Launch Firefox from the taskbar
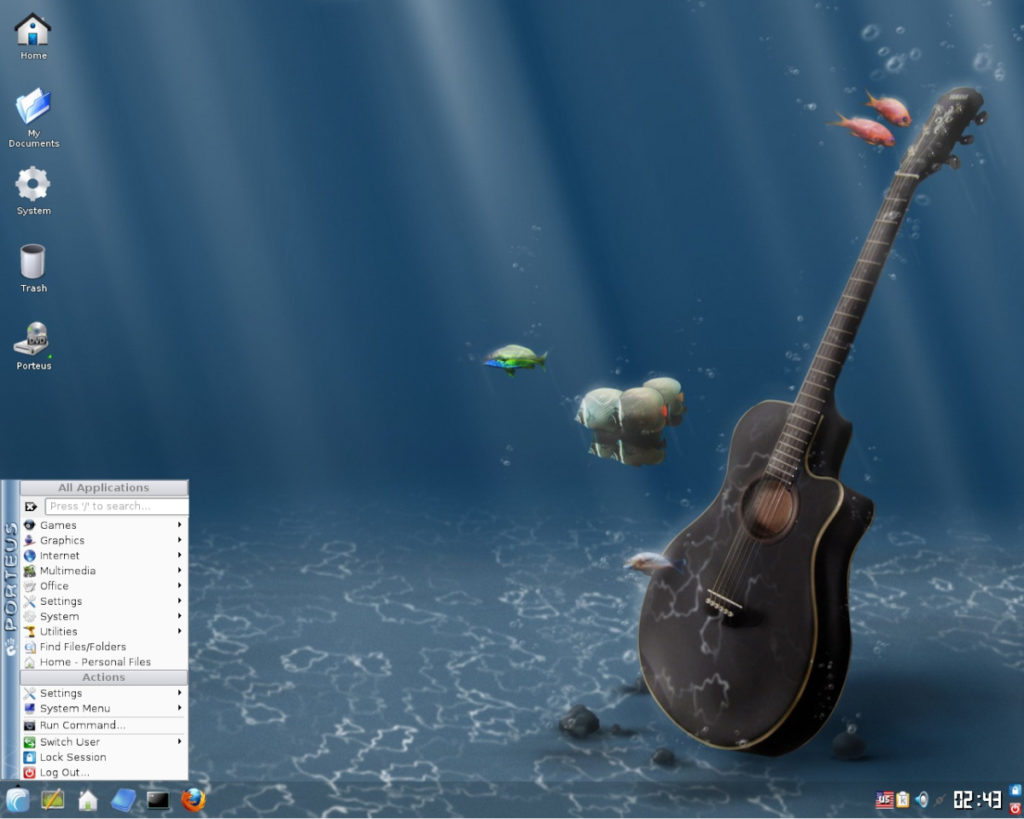The image size is (1024, 819). pos(193,801)
